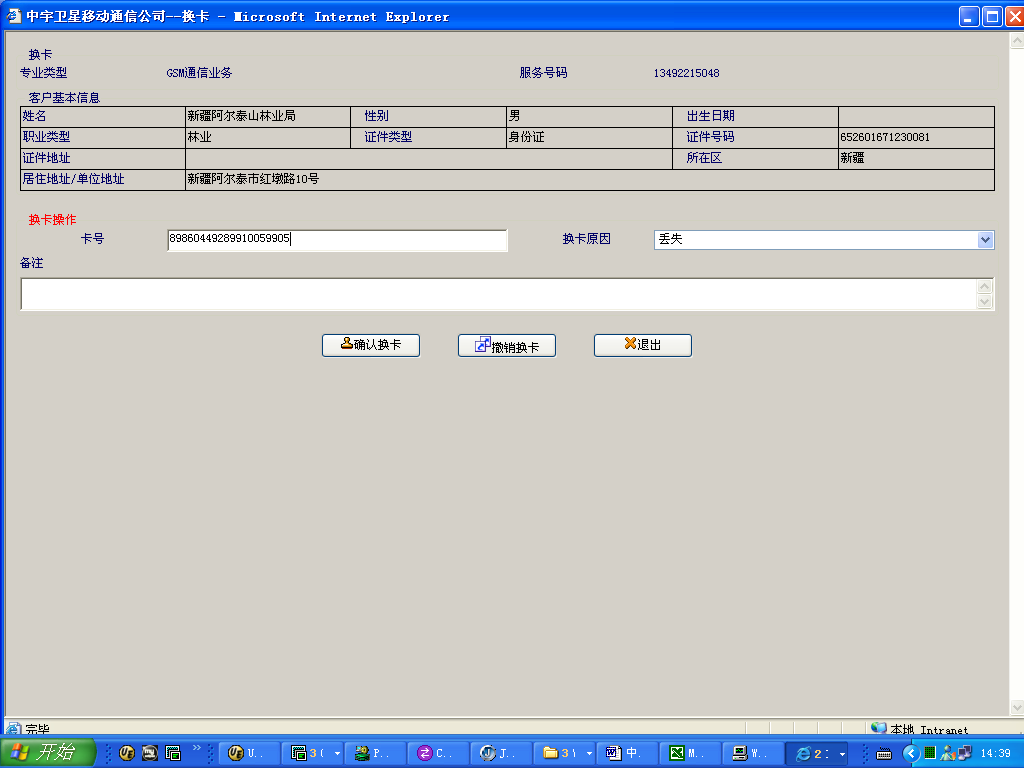
Task: Click the remarks box scroll up arrow
Action: coord(985,287)
